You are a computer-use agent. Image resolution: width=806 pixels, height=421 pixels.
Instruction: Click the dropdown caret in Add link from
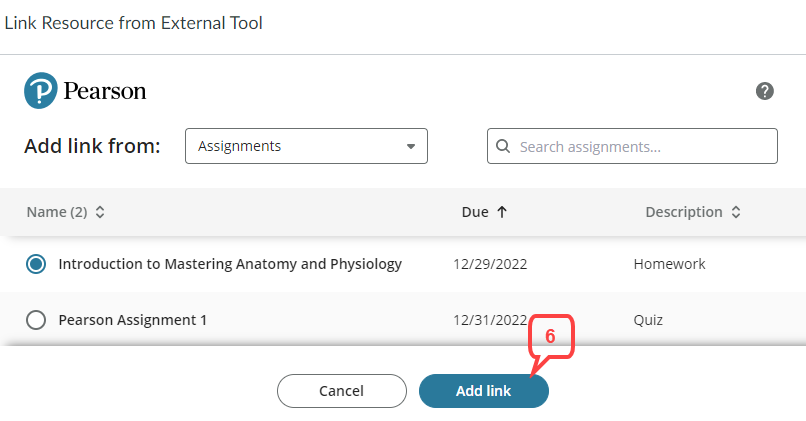click(x=411, y=147)
